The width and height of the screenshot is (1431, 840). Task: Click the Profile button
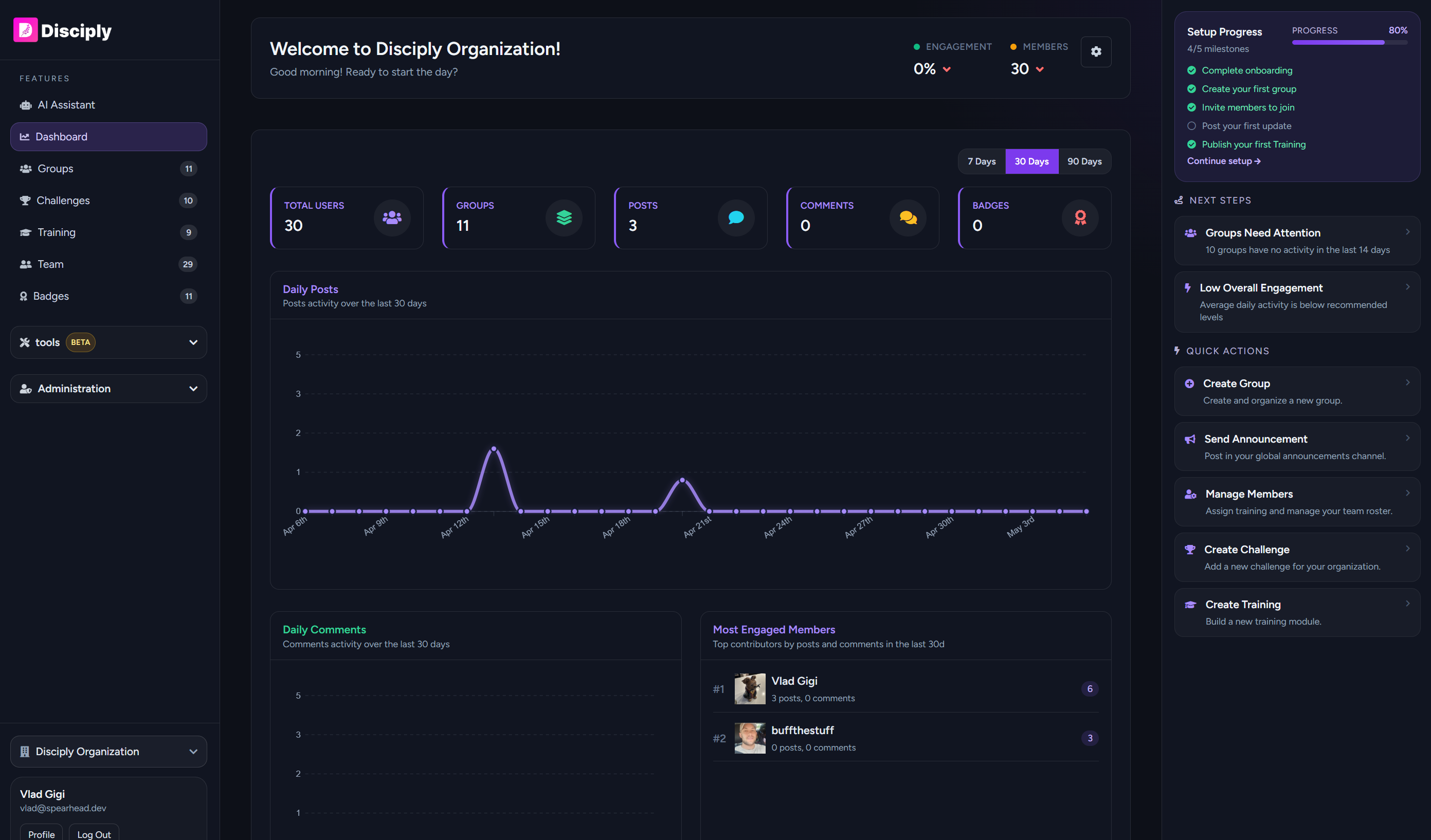click(x=42, y=833)
